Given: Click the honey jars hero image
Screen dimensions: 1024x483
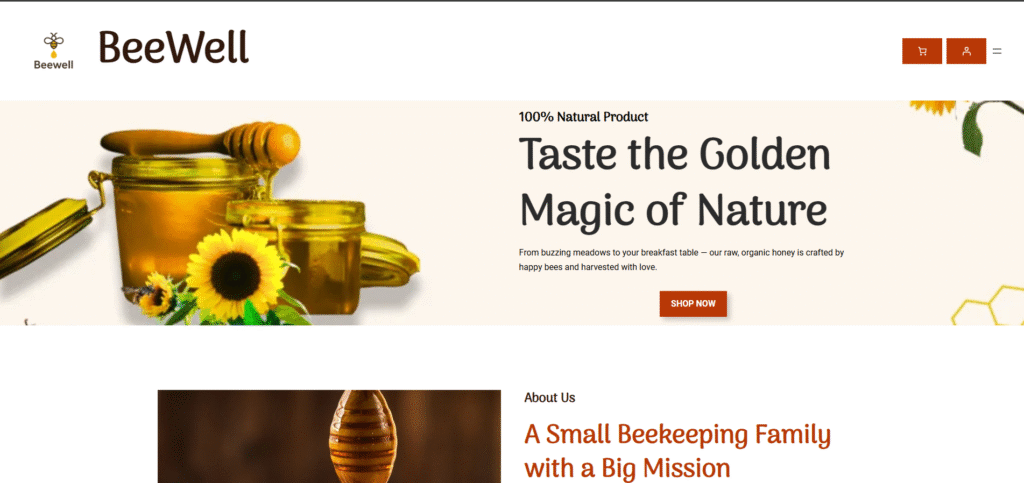Looking at the screenshot, I should [x=210, y=222].
